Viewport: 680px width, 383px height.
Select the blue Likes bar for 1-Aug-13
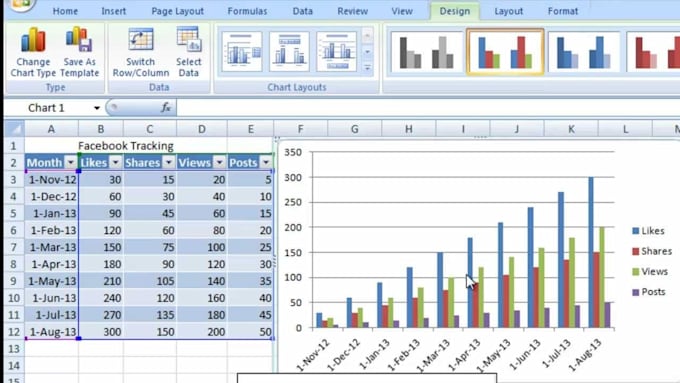[591, 252]
